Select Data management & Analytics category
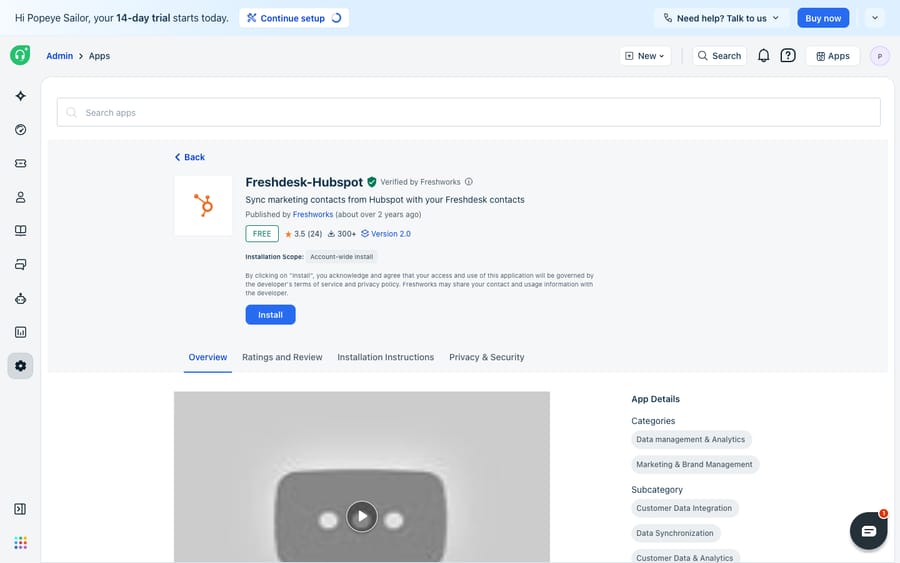This screenshot has height=563, width=900. (690, 440)
